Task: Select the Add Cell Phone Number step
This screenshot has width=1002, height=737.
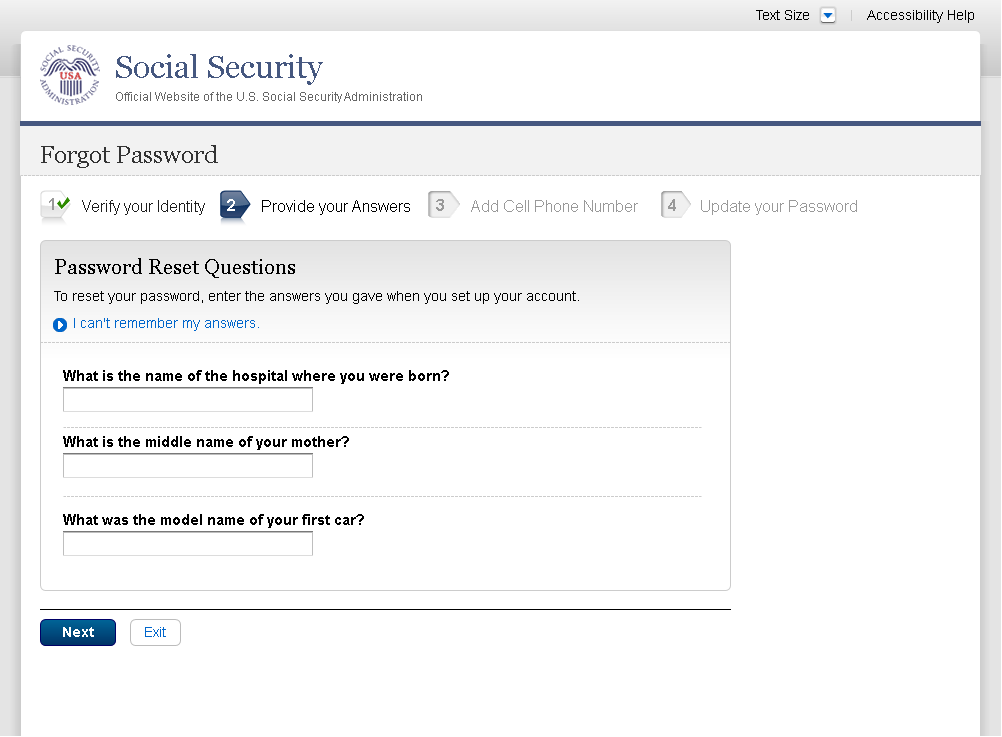Action: (554, 206)
